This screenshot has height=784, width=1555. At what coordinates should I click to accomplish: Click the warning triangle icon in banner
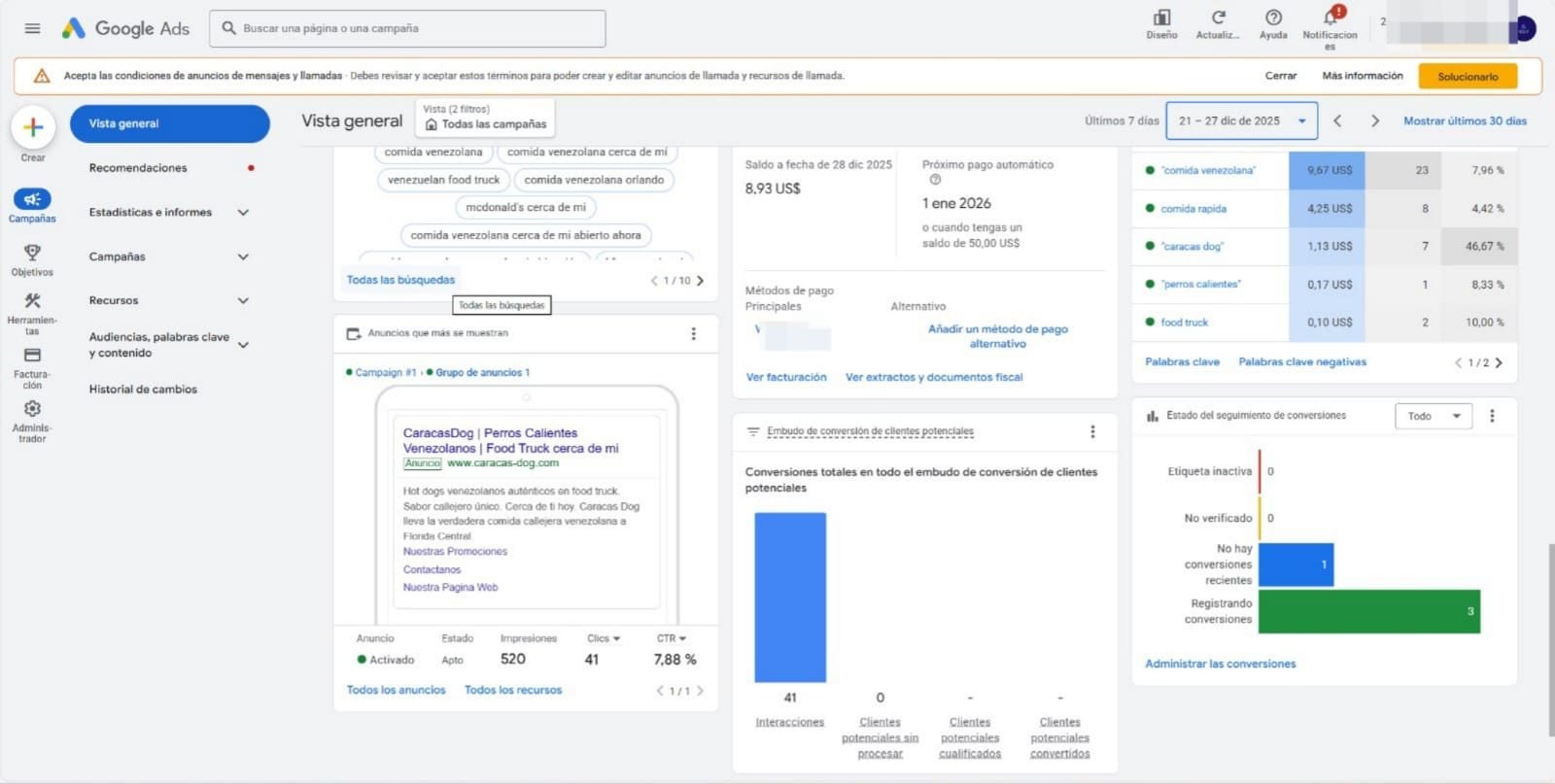pyautogui.click(x=42, y=76)
